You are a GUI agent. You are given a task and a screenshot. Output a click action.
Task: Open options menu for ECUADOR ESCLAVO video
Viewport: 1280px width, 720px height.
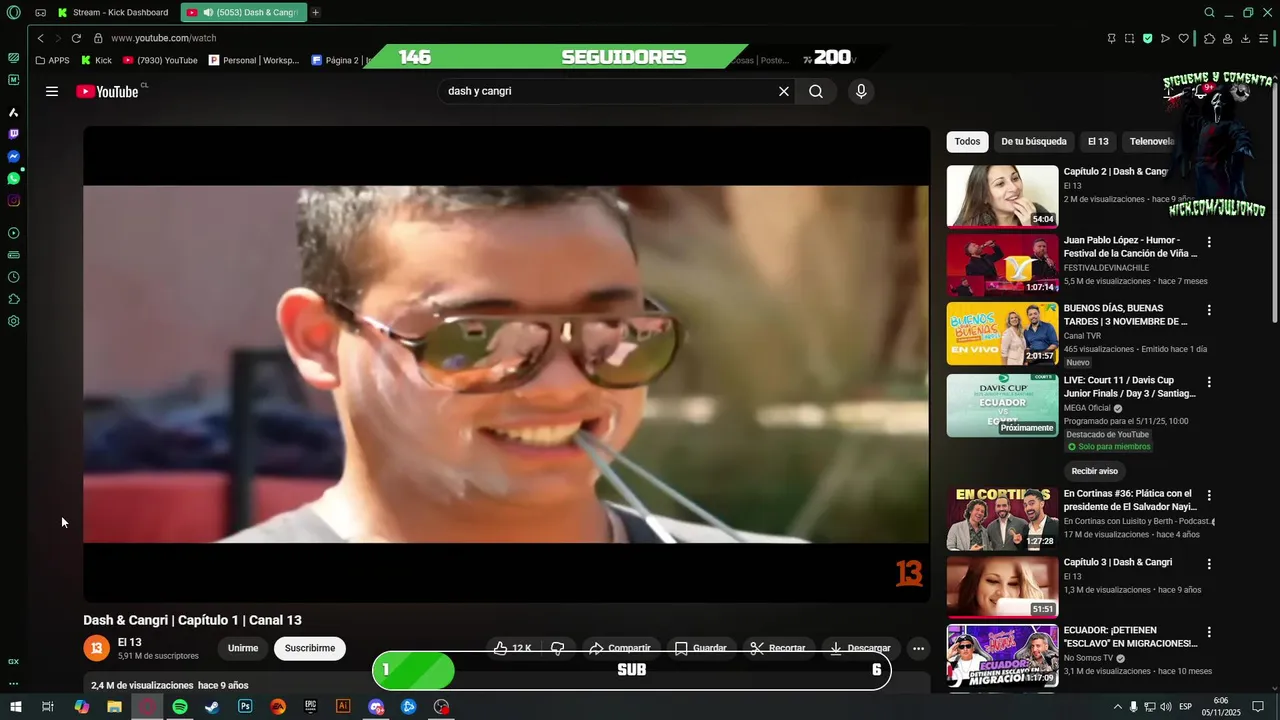click(1209, 632)
